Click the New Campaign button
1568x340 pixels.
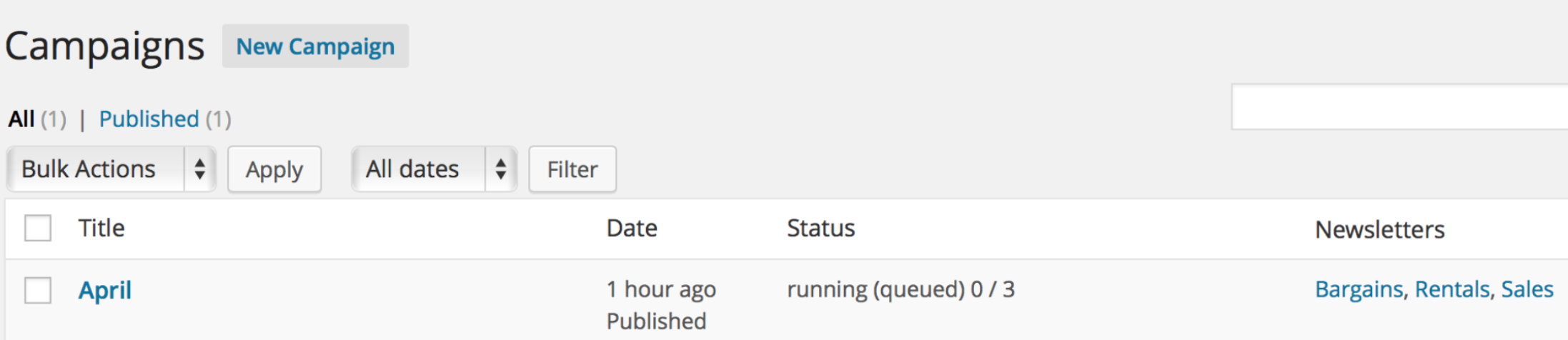click(315, 46)
